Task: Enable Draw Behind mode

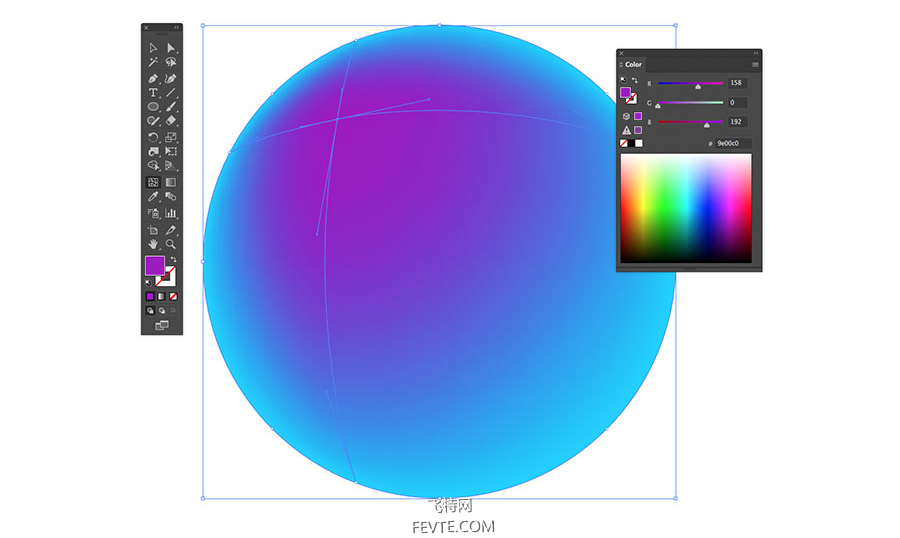Action: [x=161, y=311]
